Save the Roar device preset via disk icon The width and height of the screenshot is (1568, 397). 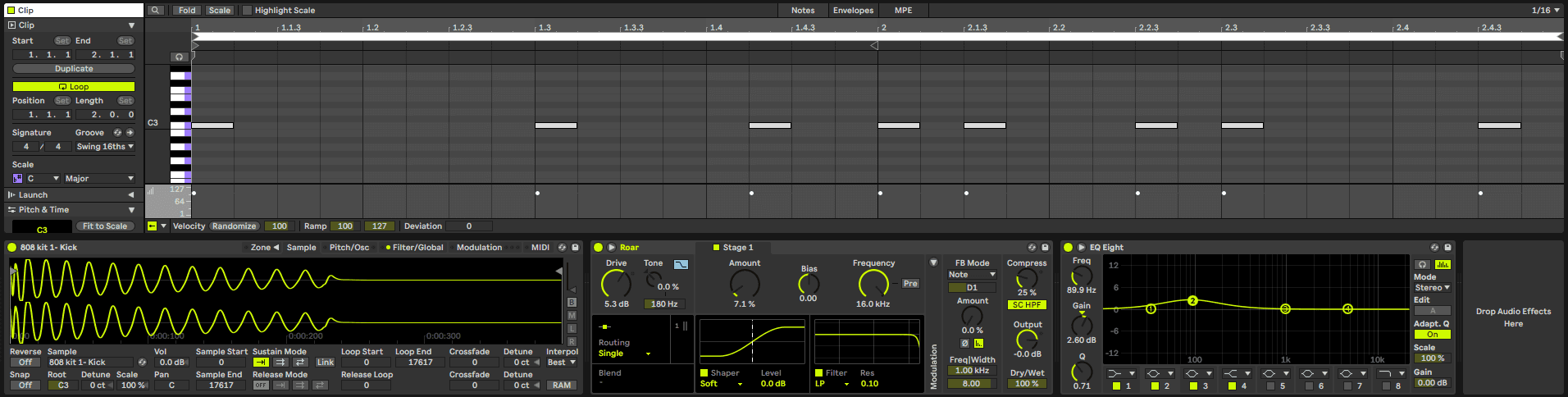click(x=1045, y=247)
